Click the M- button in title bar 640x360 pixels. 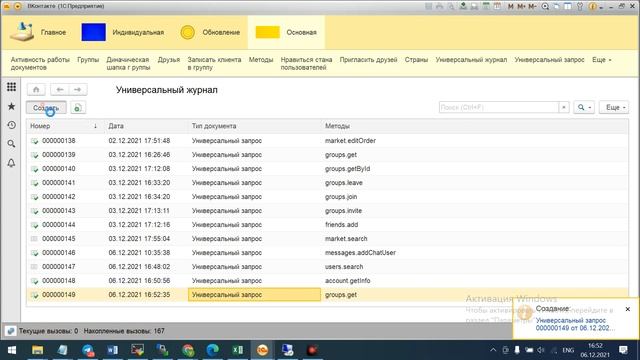pyautogui.click(x=532, y=6)
